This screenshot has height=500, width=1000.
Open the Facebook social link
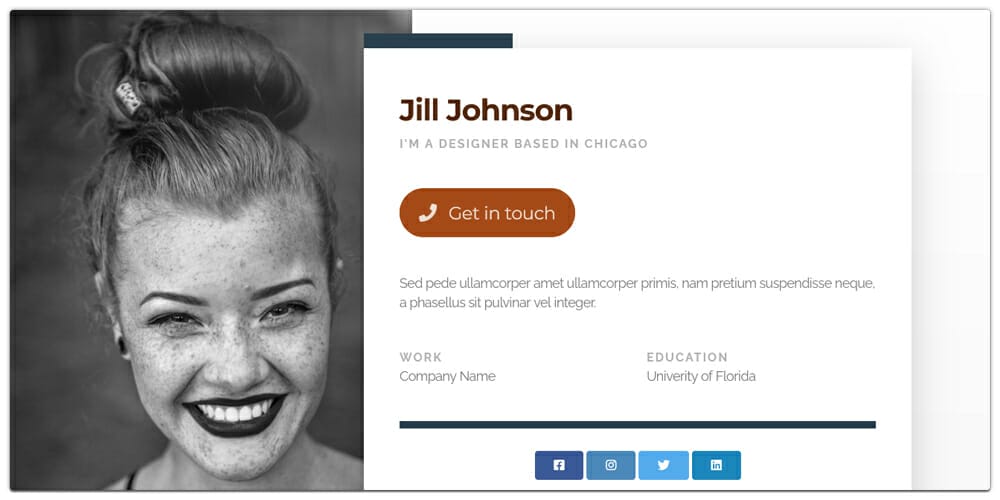(x=559, y=465)
